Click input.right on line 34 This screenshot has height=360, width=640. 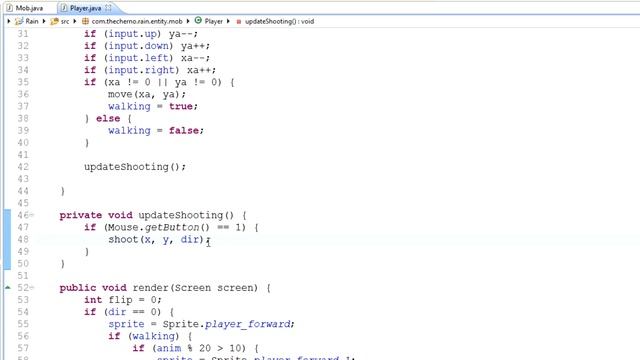point(142,70)
